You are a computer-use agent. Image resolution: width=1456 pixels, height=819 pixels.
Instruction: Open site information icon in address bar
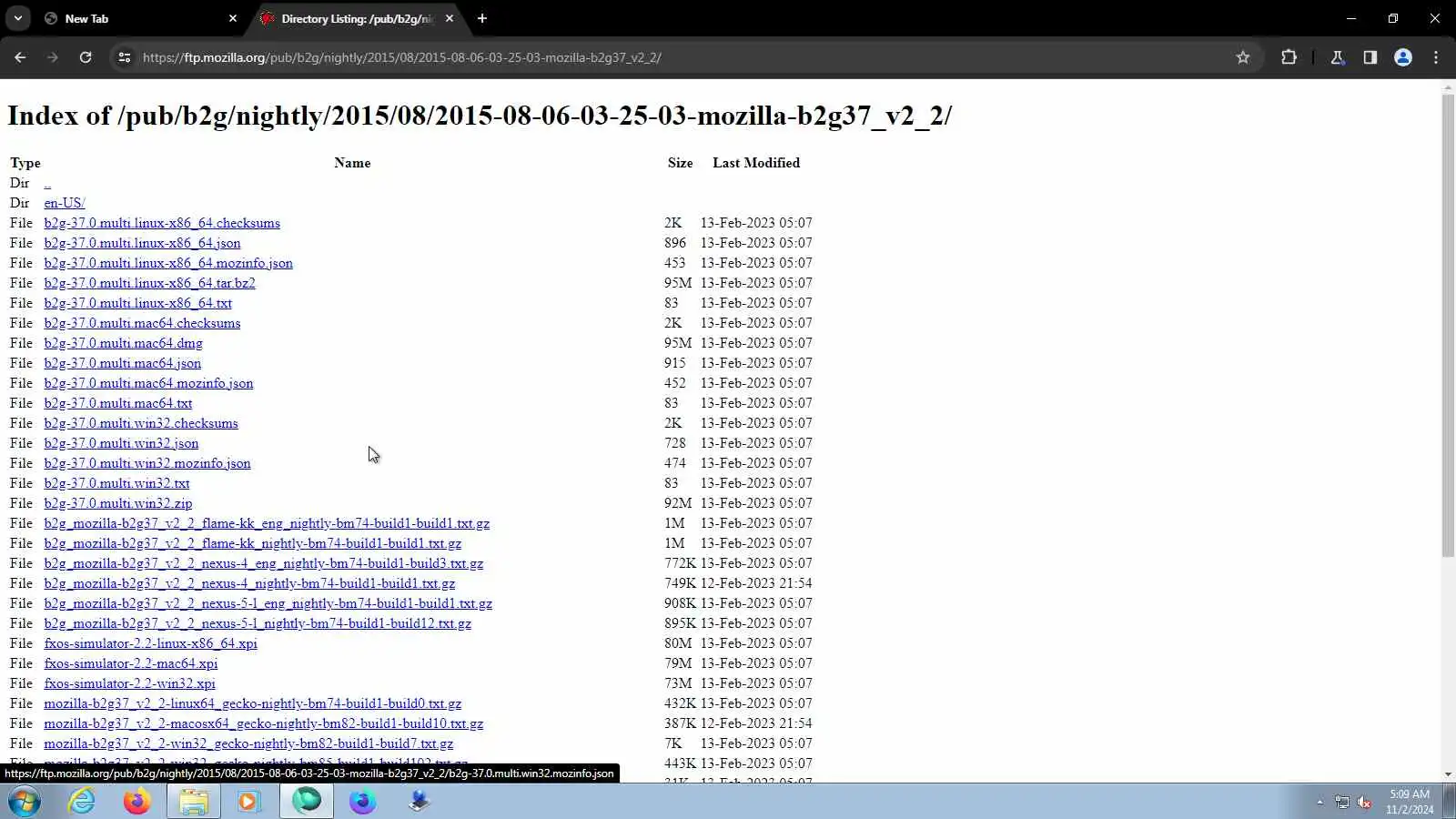(125, 57)
